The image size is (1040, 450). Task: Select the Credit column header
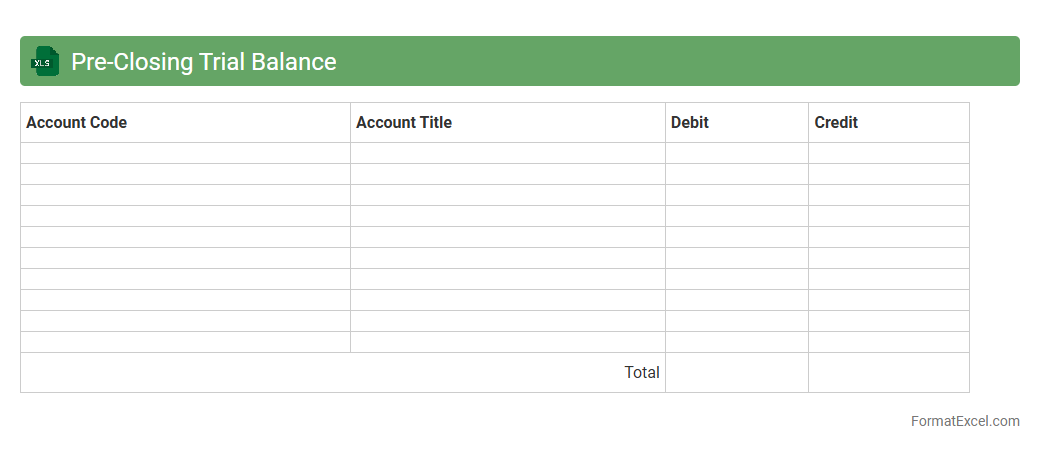[888, 122]
